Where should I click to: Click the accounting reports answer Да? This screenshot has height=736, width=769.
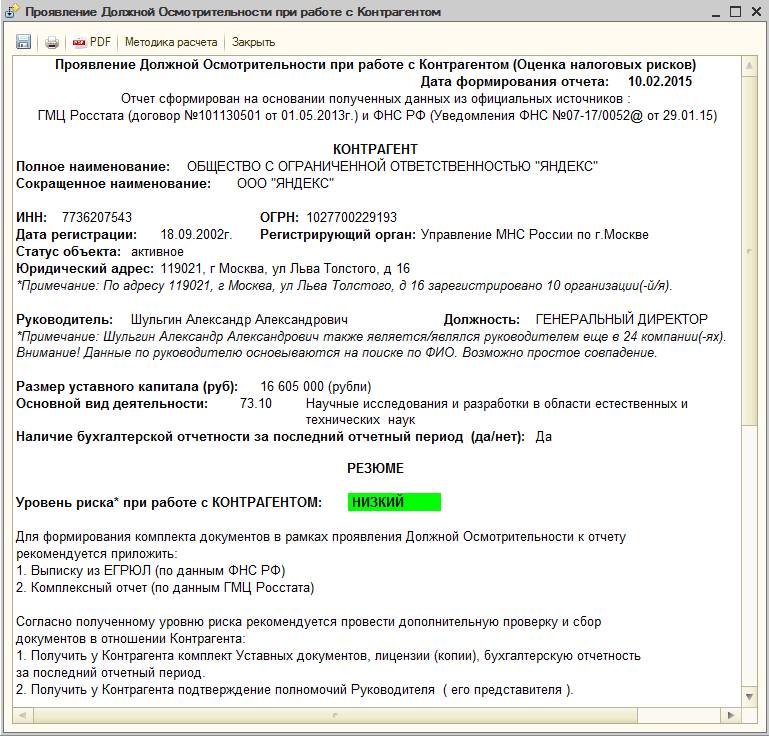(x=543, y=436)
